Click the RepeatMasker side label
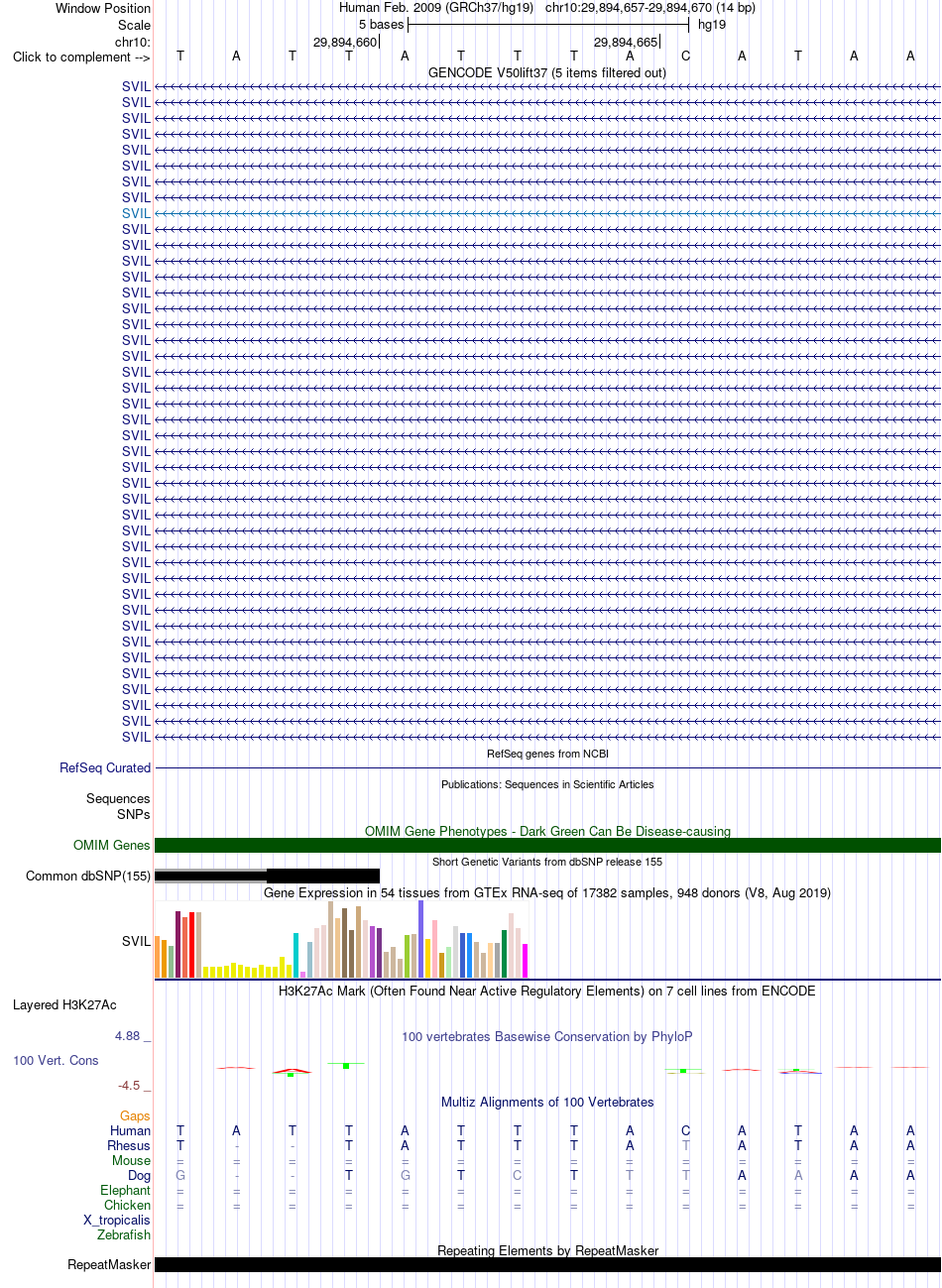The image size is (942, 1288). click(x=109, y=1264)
